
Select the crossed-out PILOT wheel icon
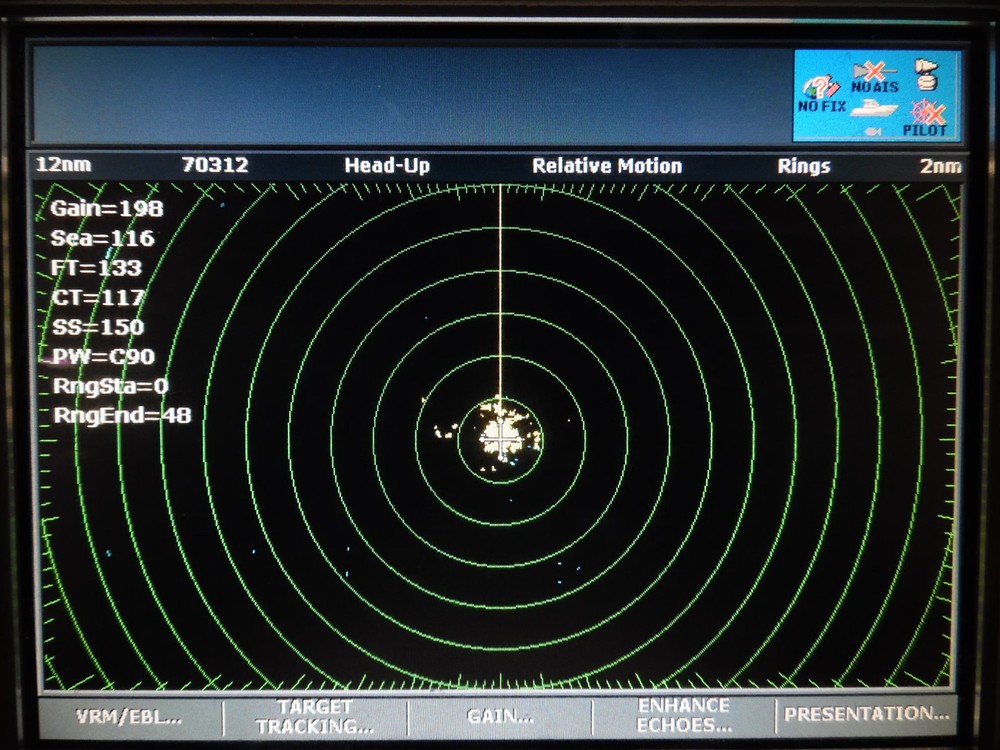point(926,118)
